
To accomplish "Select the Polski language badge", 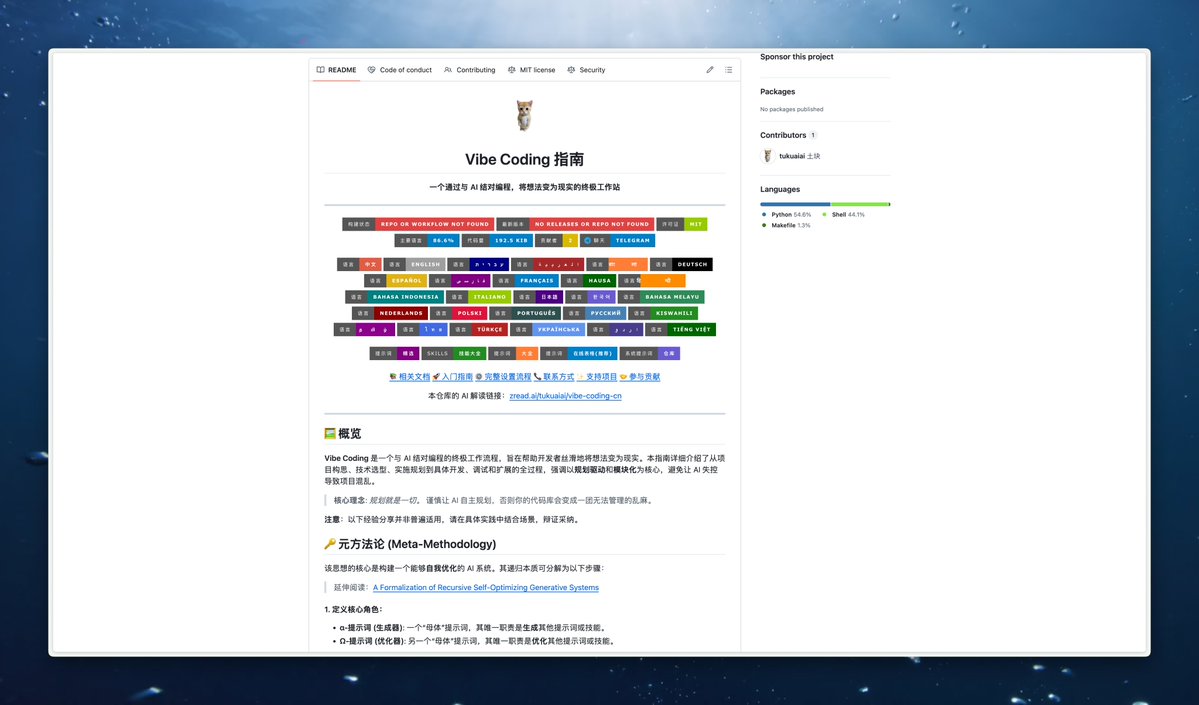I will tap(459, 313).
